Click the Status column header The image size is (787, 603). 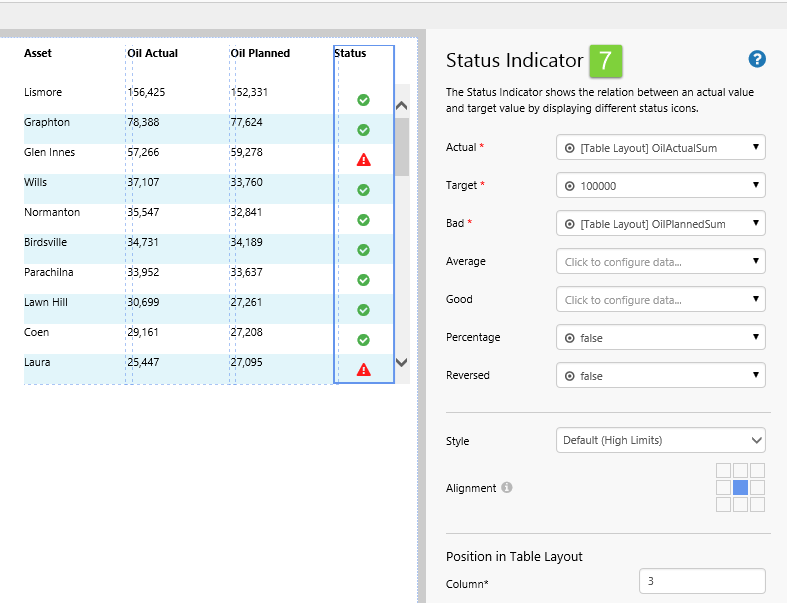tap(351, 54)
